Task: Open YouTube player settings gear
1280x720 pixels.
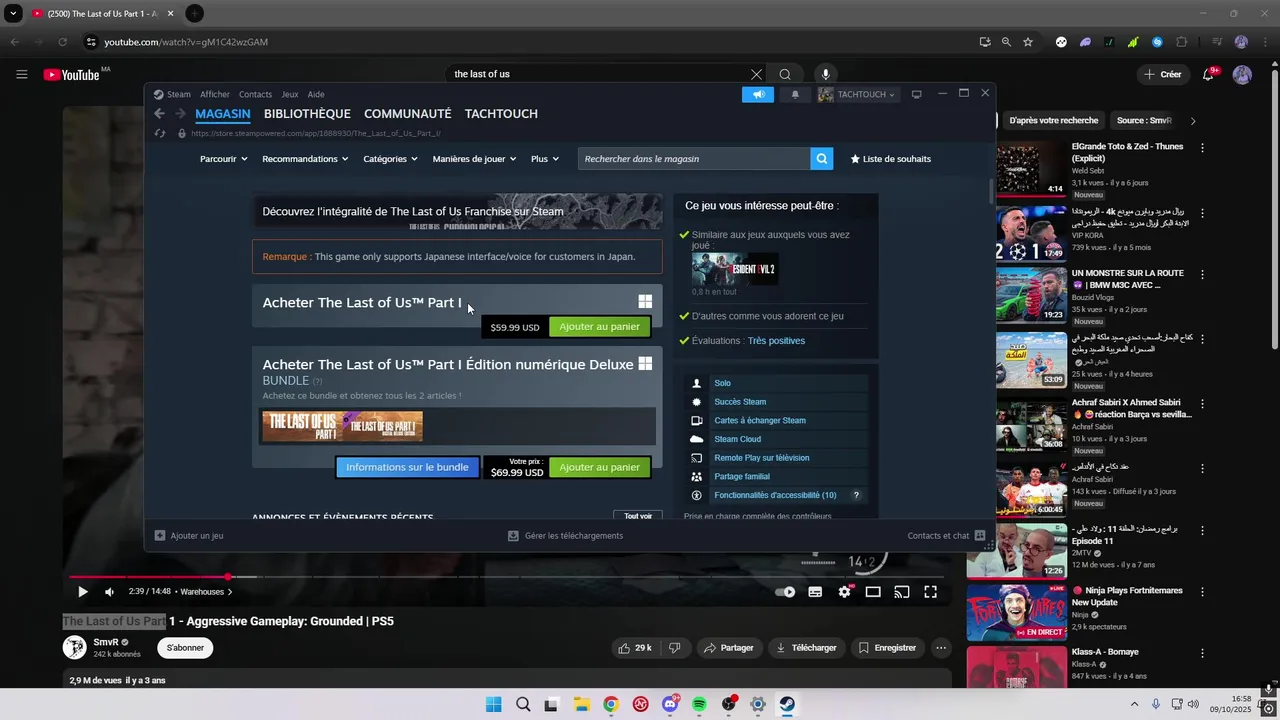Action: click(x=844, y=592)
